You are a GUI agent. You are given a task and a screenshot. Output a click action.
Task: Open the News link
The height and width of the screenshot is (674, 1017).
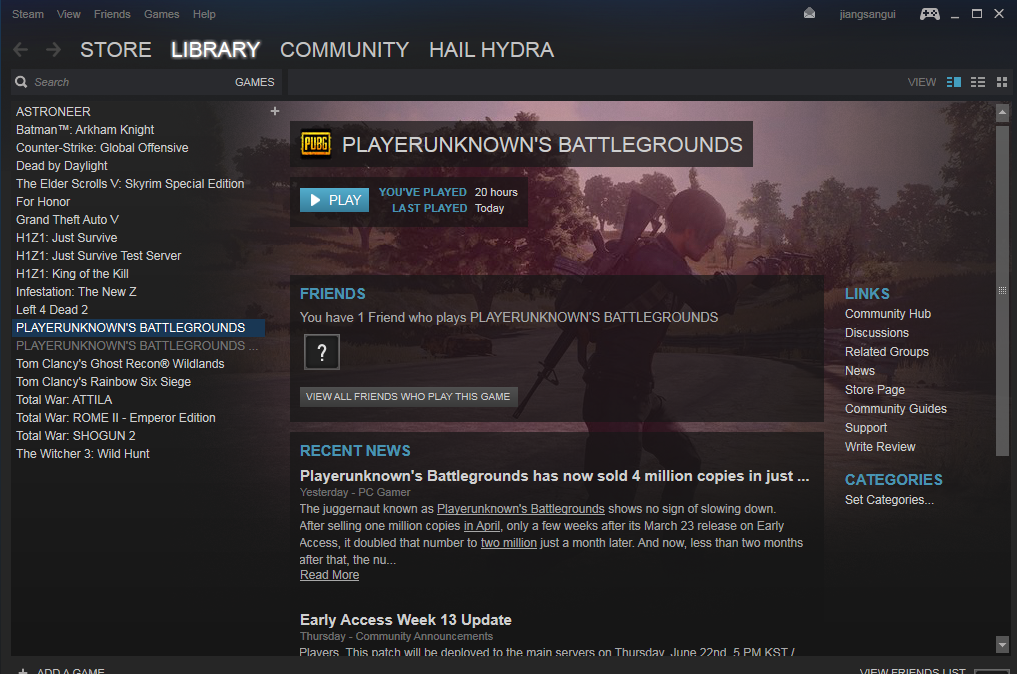click(x=859, y=371)
